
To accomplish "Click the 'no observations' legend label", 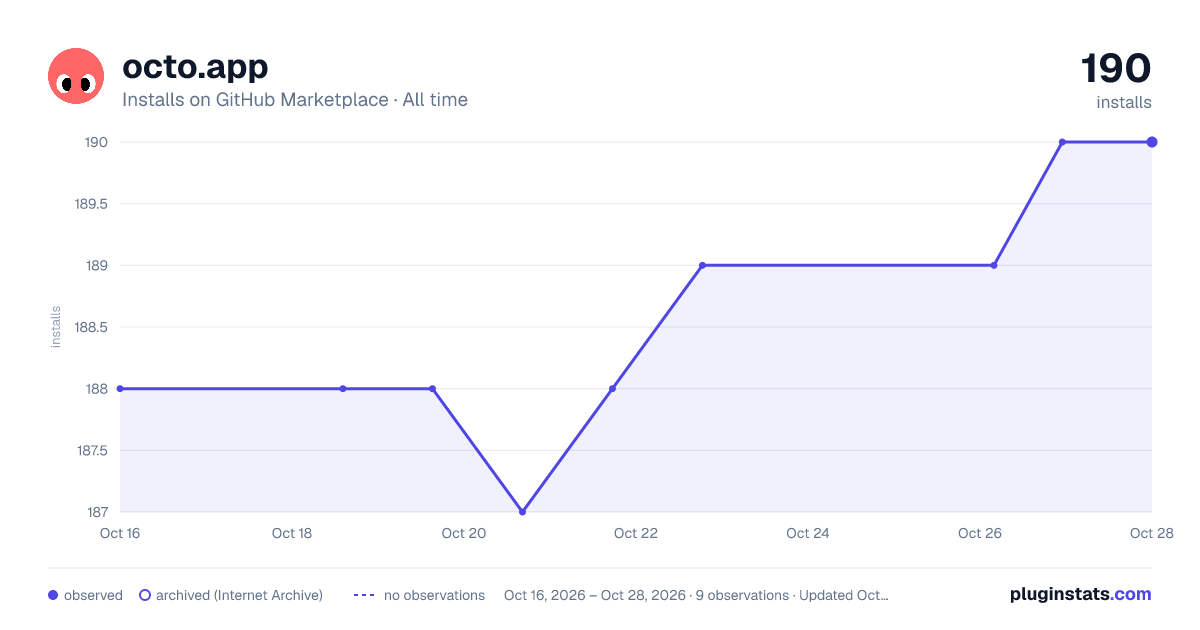I will 434,595.
